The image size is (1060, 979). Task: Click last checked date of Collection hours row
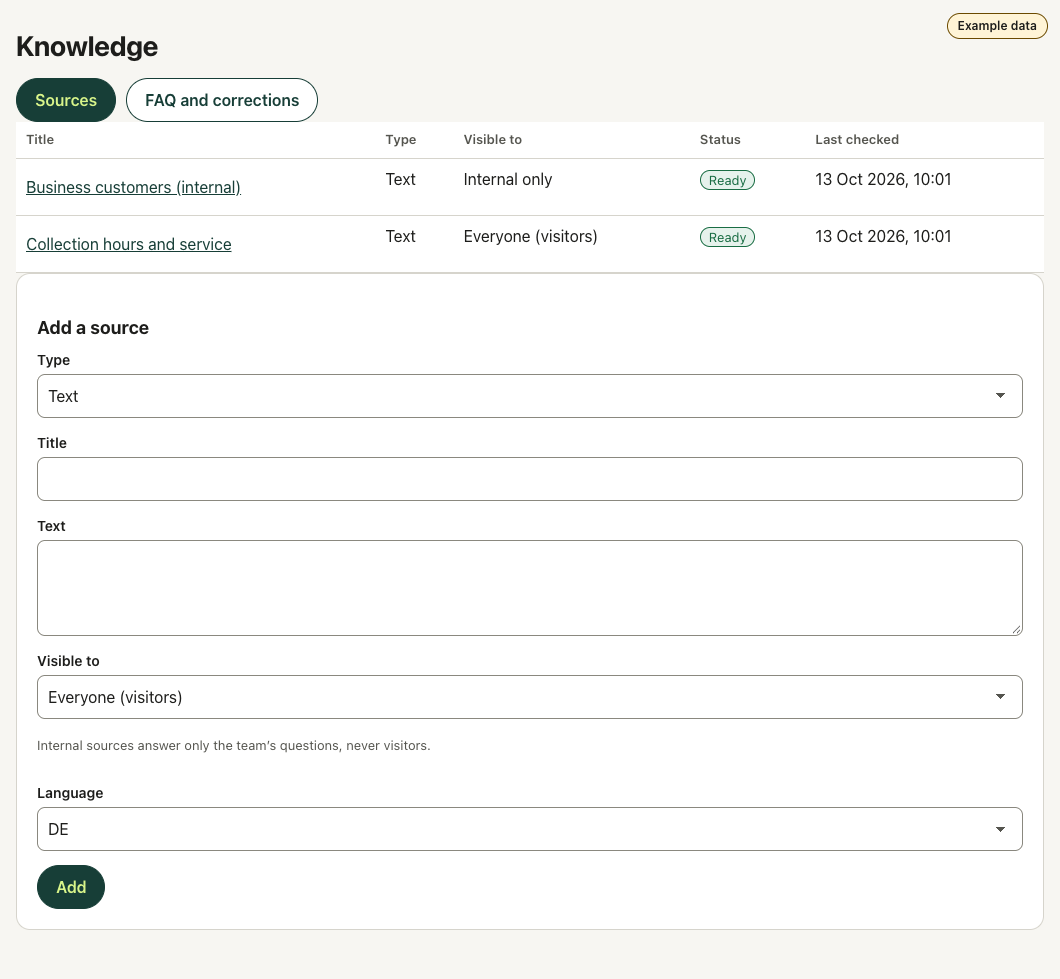pyautogui.click(x=883, y=236)
